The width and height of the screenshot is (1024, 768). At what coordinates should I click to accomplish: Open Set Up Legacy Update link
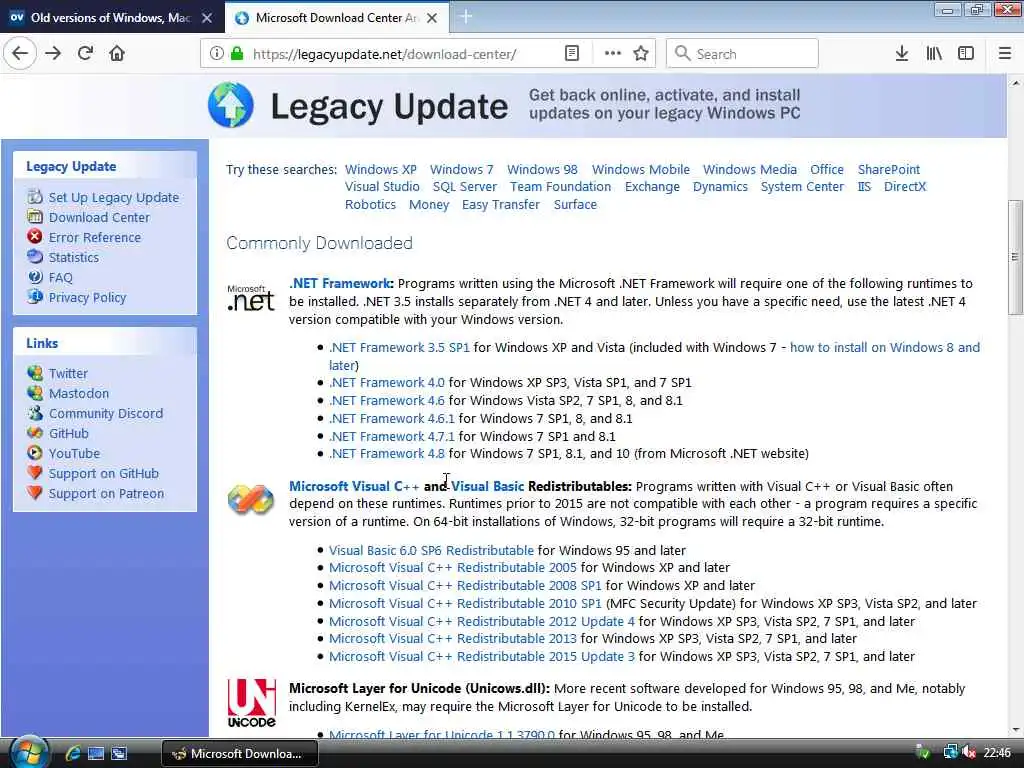point(114,197)
